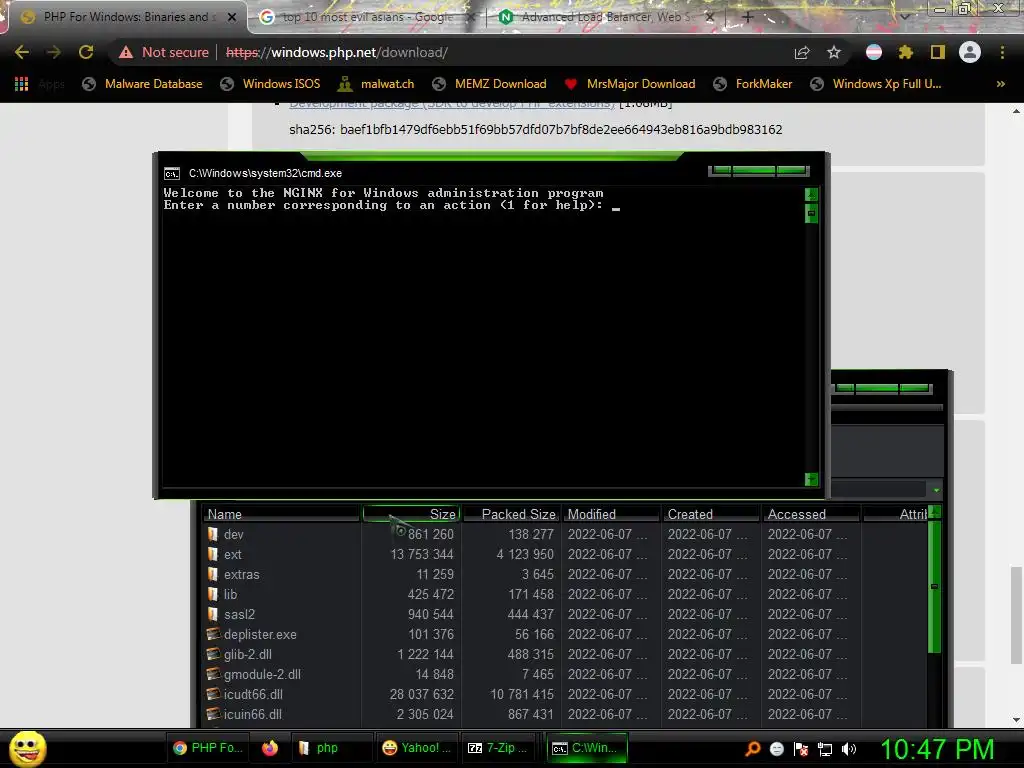
Task: Show more bookmarks with the double chevron
Action: click(1000, 84)
